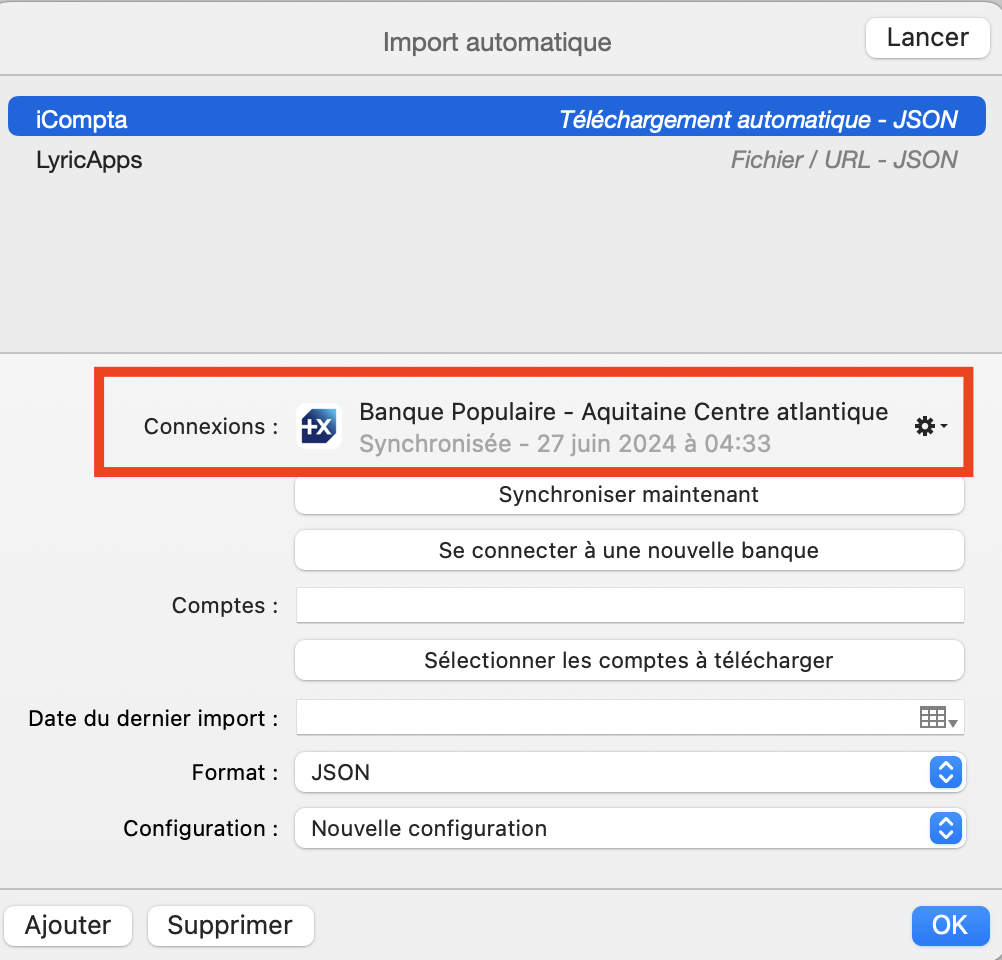
Task: Click the Synchronisée 27 juin 2024 status text
Action: (x=565, y=444)
